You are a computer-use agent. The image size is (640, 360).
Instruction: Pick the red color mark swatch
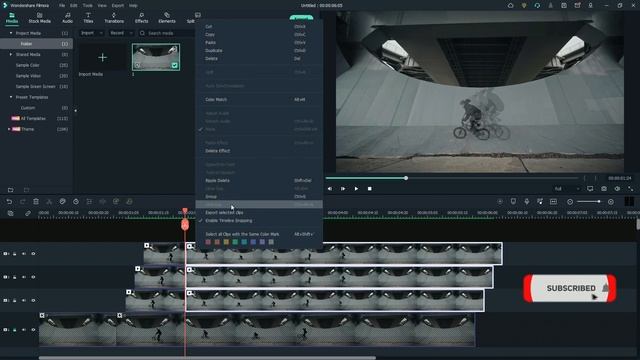click(x=208, y=242)
